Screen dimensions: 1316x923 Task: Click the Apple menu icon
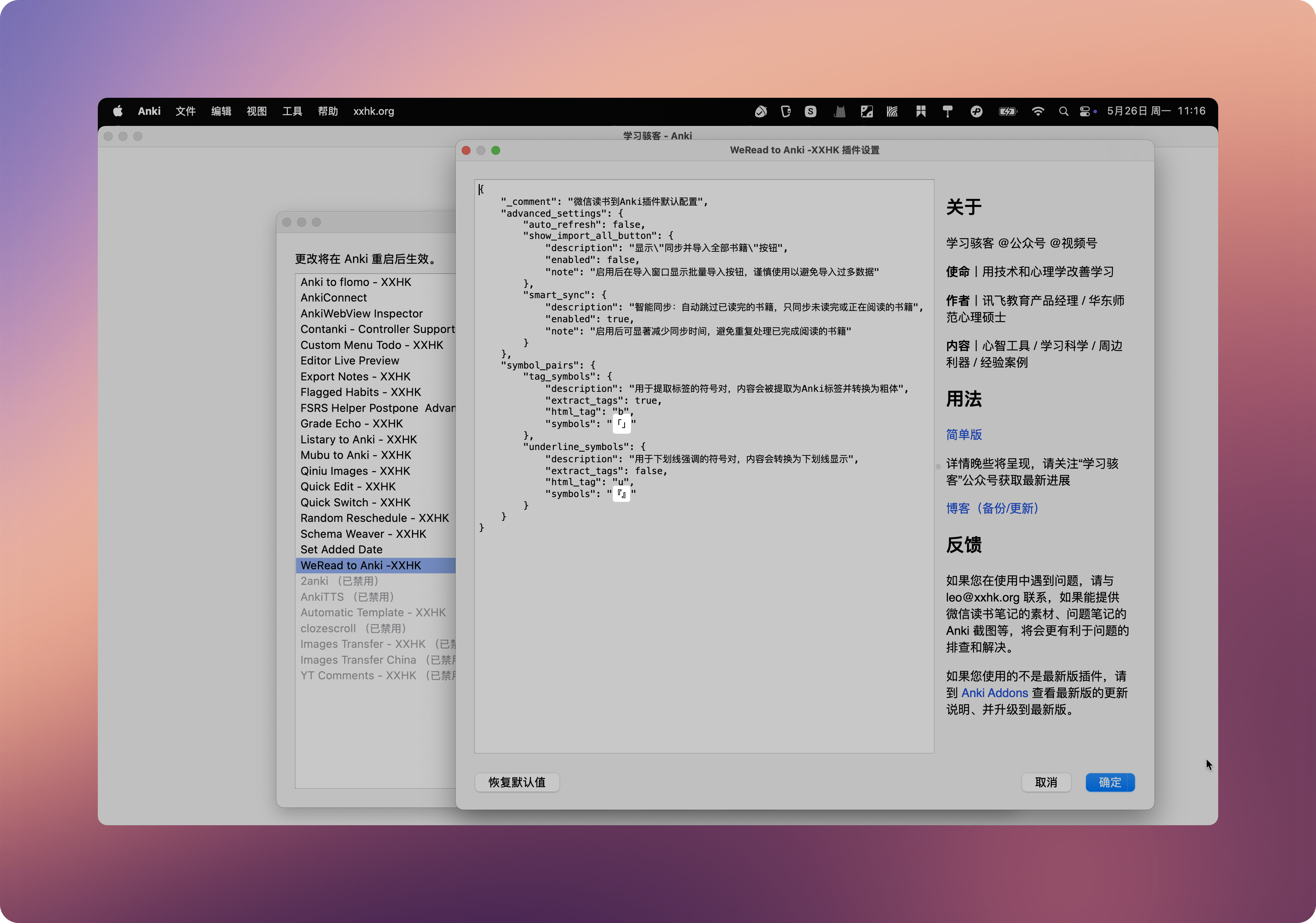tap(117, 111)
